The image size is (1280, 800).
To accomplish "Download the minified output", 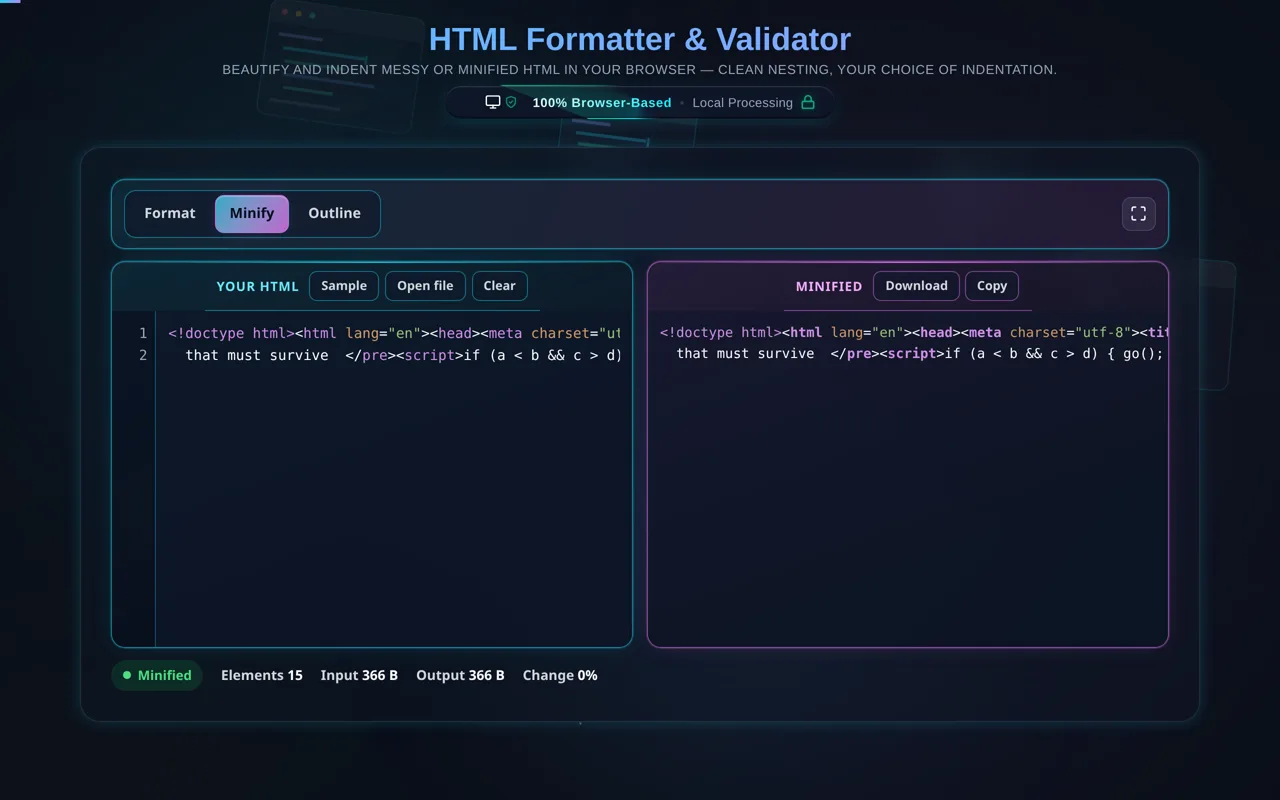I will click(916, 286).
